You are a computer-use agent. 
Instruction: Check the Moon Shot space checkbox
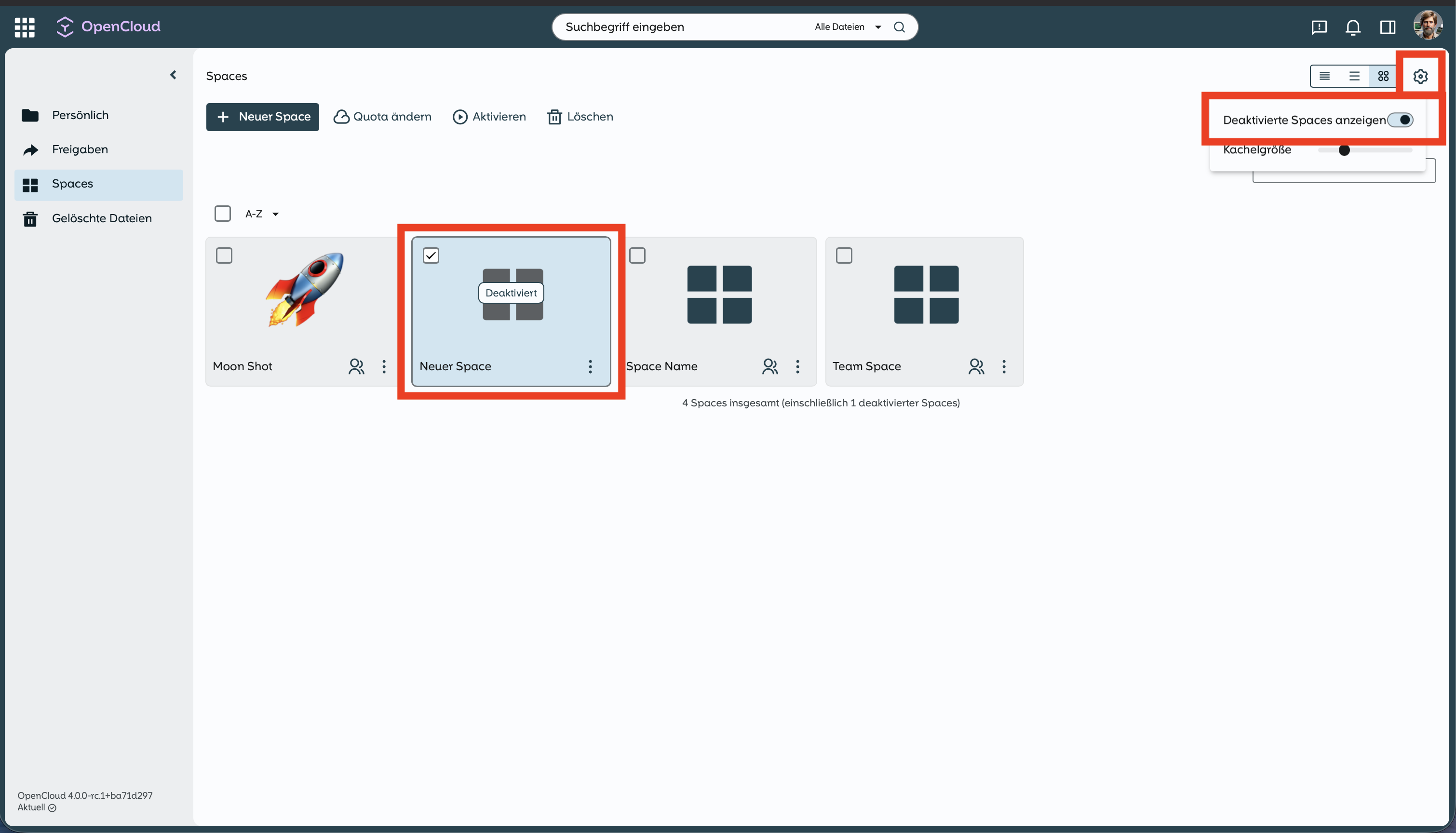(224, 255)
